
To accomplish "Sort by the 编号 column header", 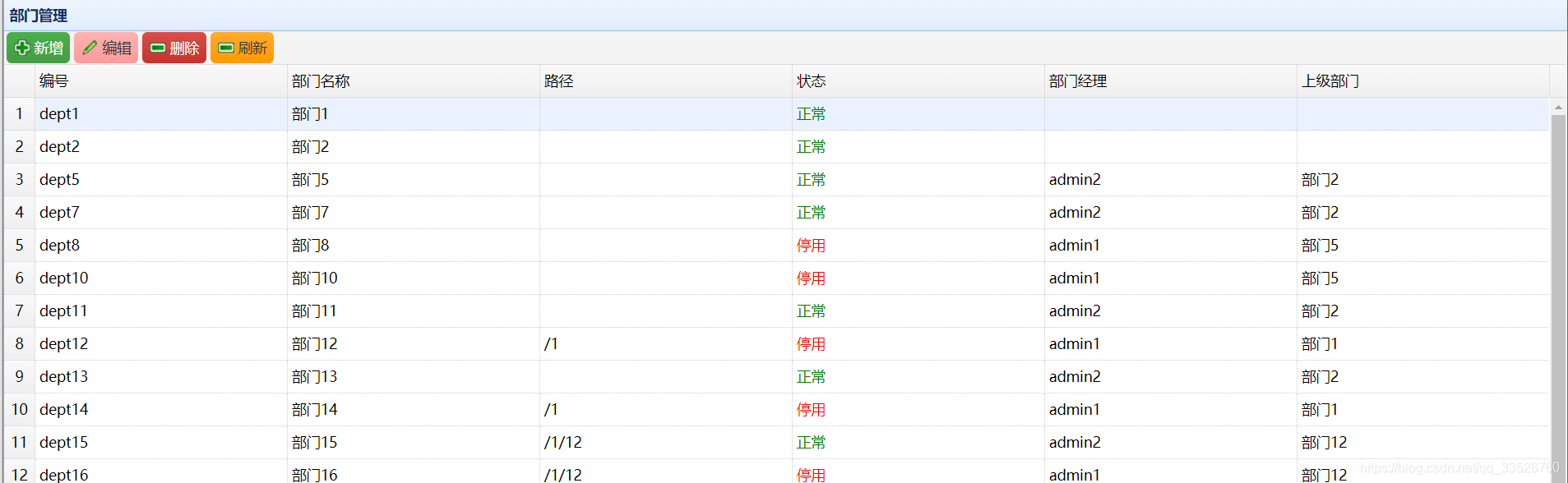I will point(161,80).
